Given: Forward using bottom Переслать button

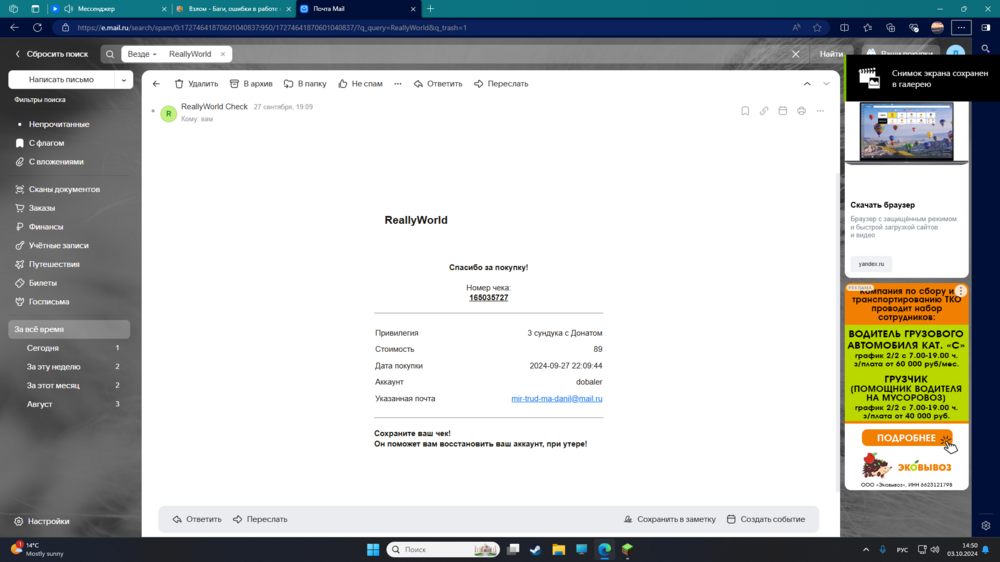Looking at the screenshot, I should point(260,519).
